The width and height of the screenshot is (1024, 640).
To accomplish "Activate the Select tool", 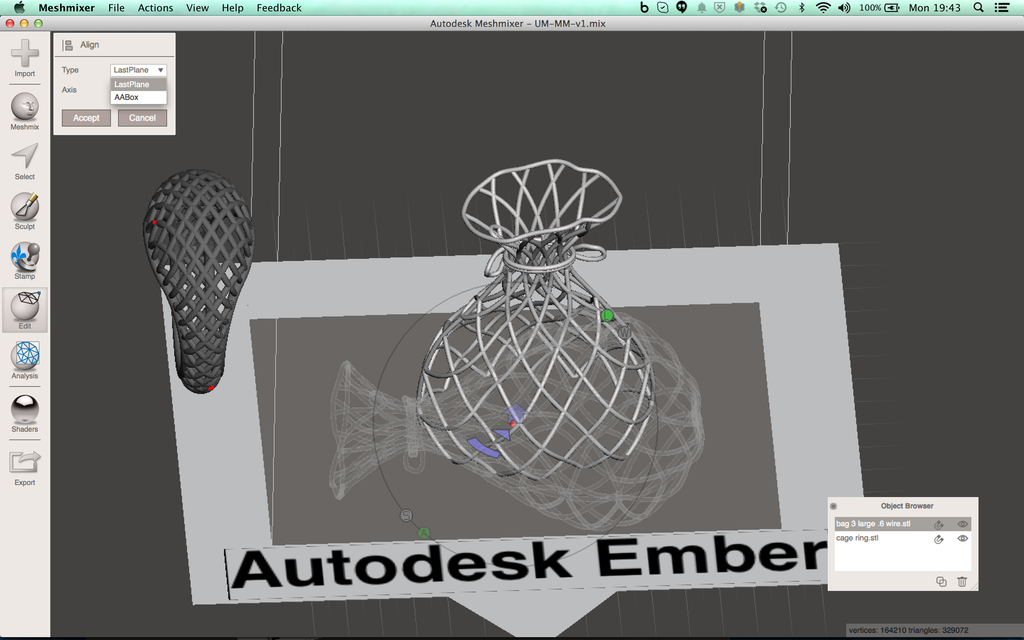I will [x=25, y=161].
